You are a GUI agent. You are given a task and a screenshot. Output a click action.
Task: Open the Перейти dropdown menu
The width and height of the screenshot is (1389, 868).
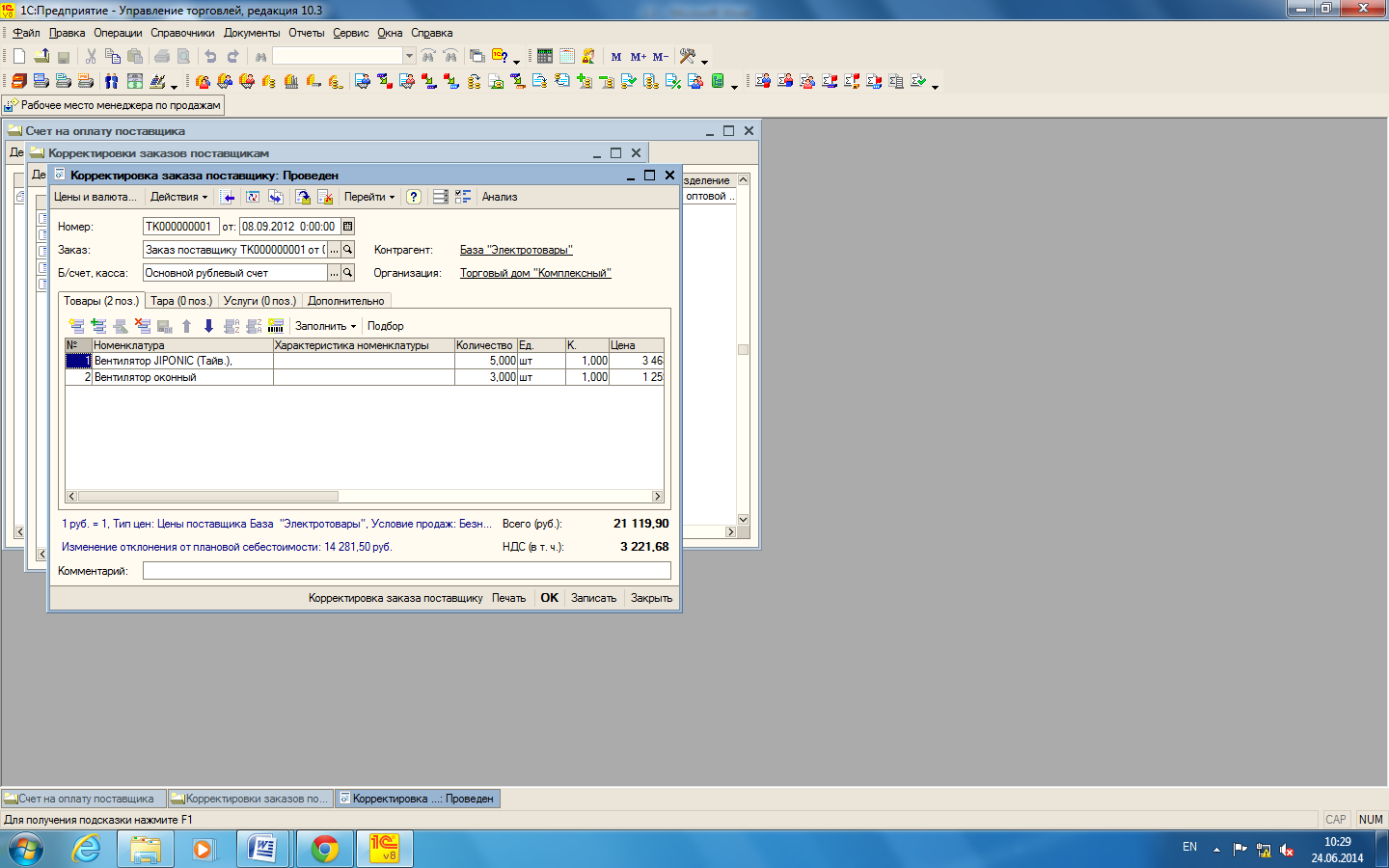tap(369, 197)
